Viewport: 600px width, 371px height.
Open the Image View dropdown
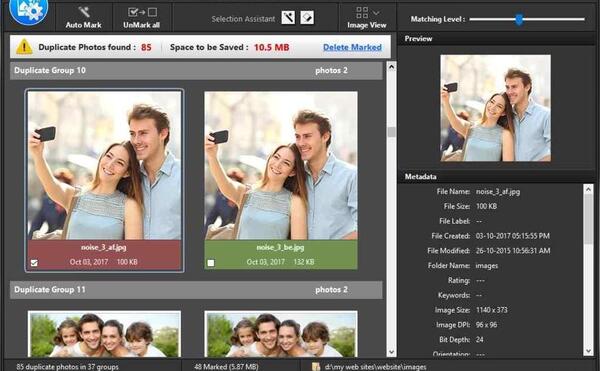pos(367,18)
